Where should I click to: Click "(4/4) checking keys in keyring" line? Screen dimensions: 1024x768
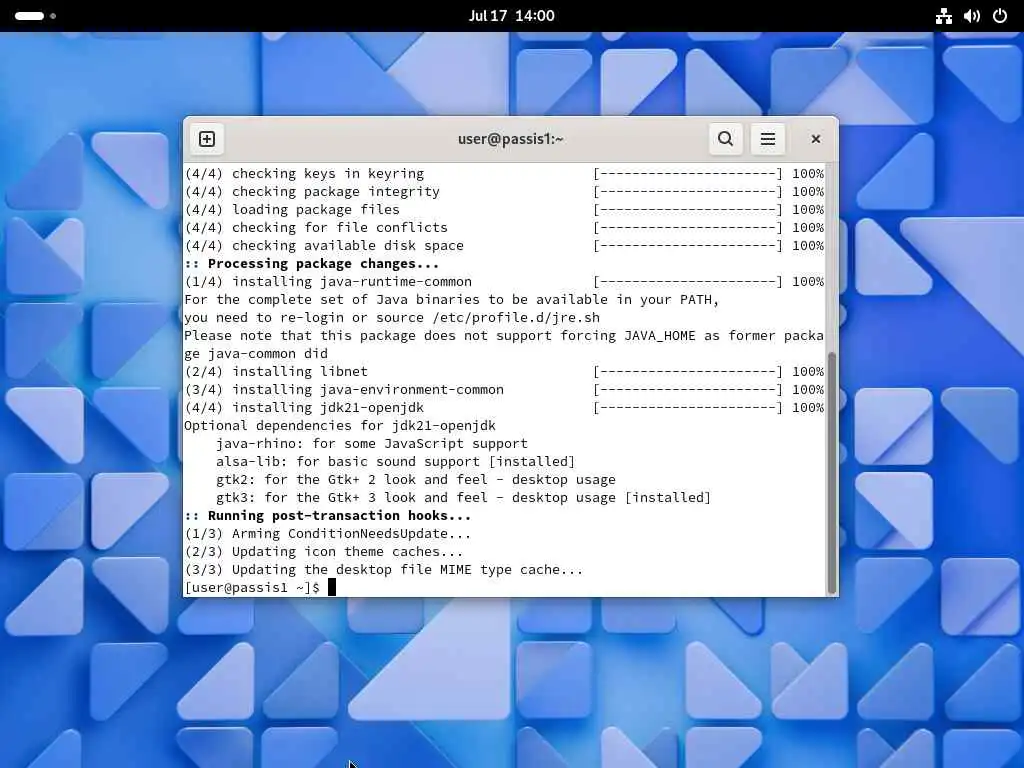(505, 174)
